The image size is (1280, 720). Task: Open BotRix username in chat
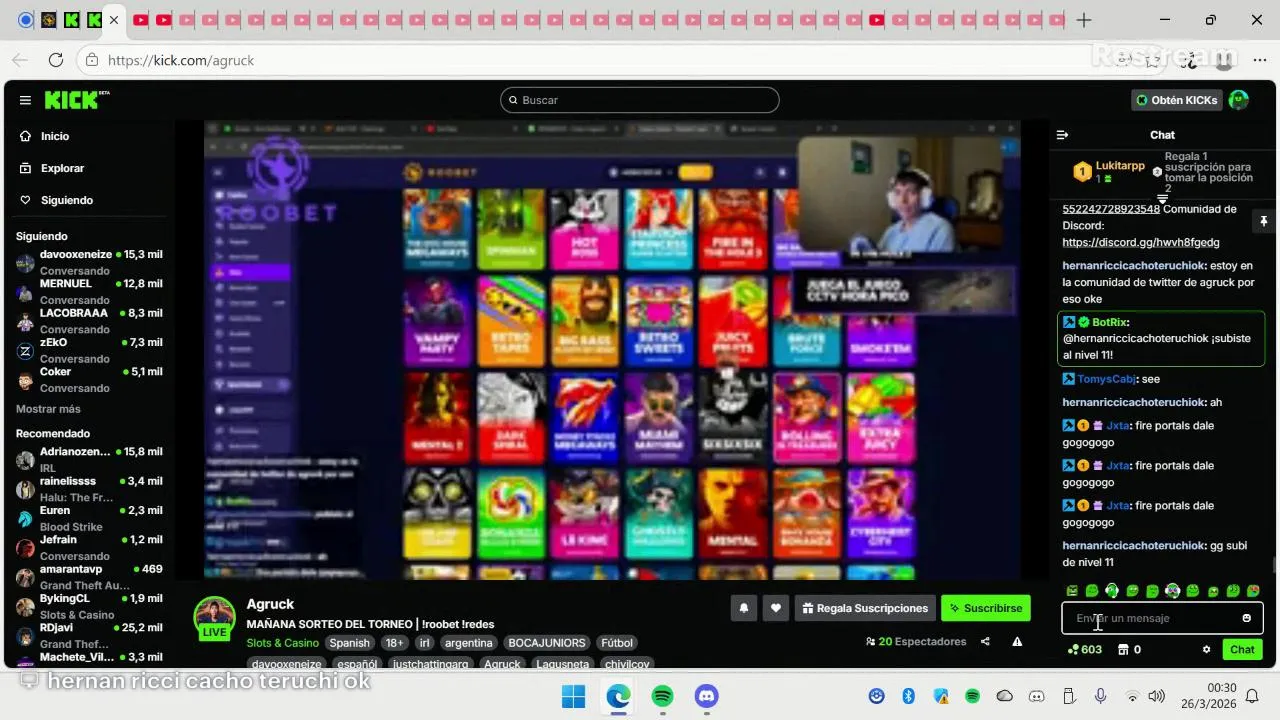[x=1110, y=322]
